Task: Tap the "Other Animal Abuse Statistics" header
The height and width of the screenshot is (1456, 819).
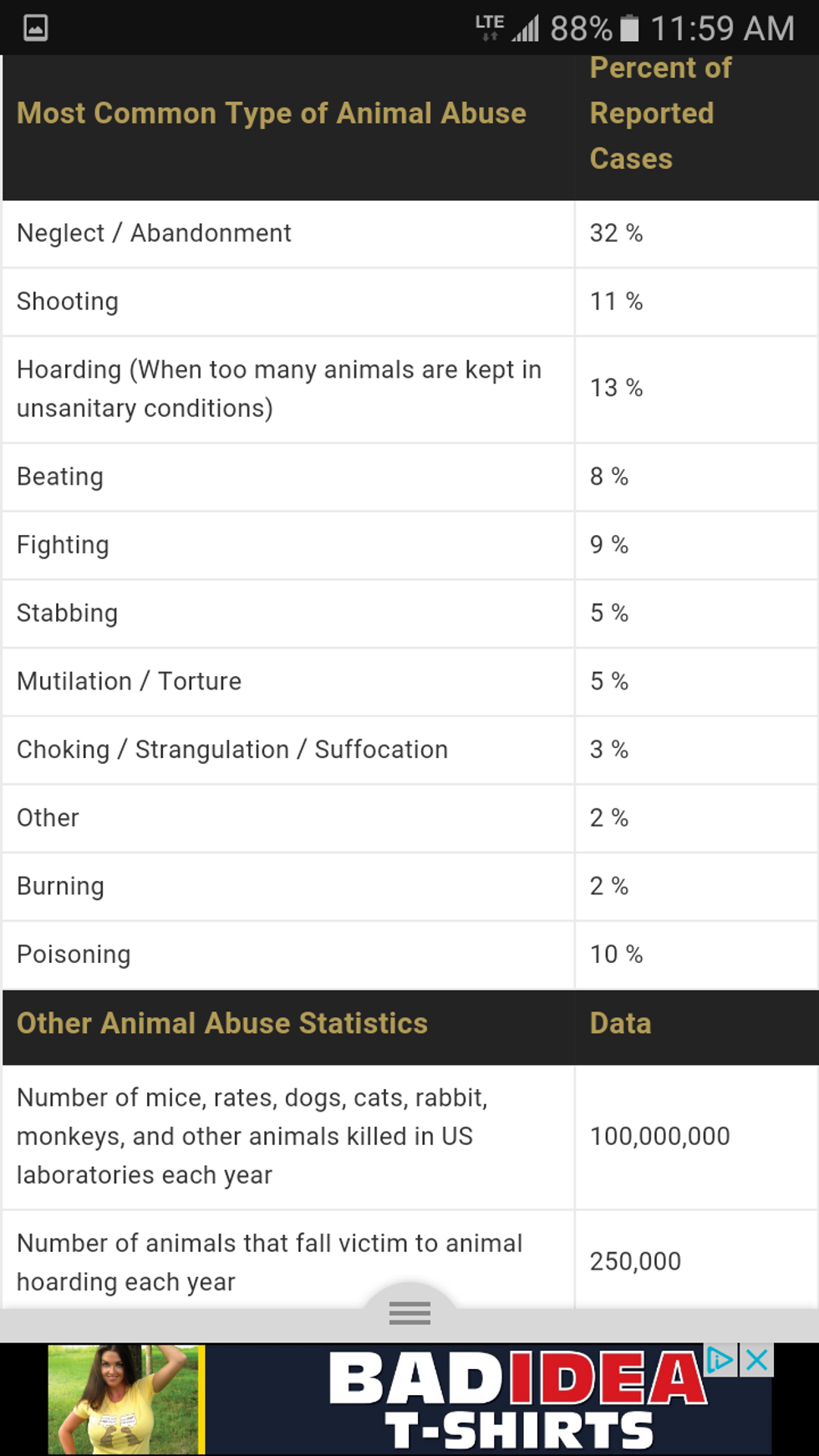Action: coord(222,1023)
